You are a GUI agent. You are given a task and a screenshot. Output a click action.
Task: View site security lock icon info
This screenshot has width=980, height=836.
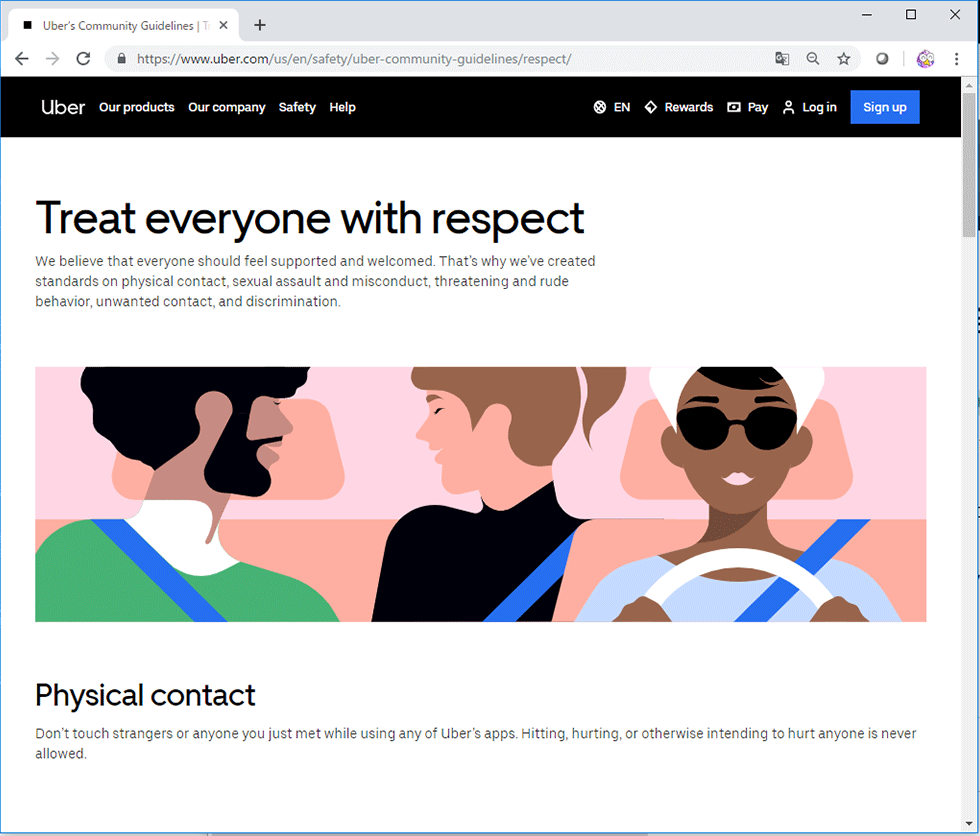pos(121,59)
